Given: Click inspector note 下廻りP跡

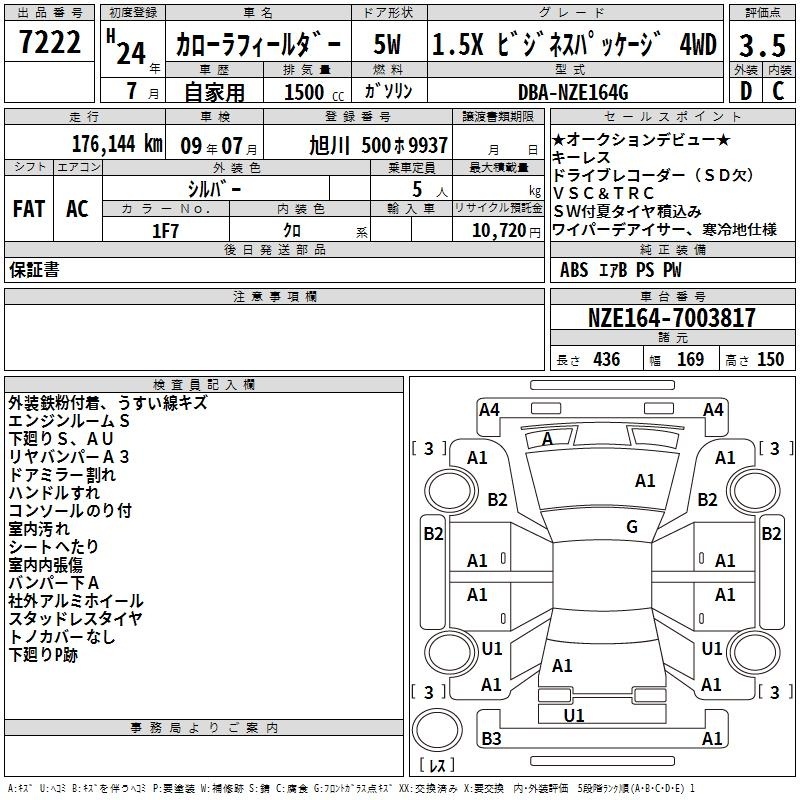Looking at the screenshot, I should (43, 655).
